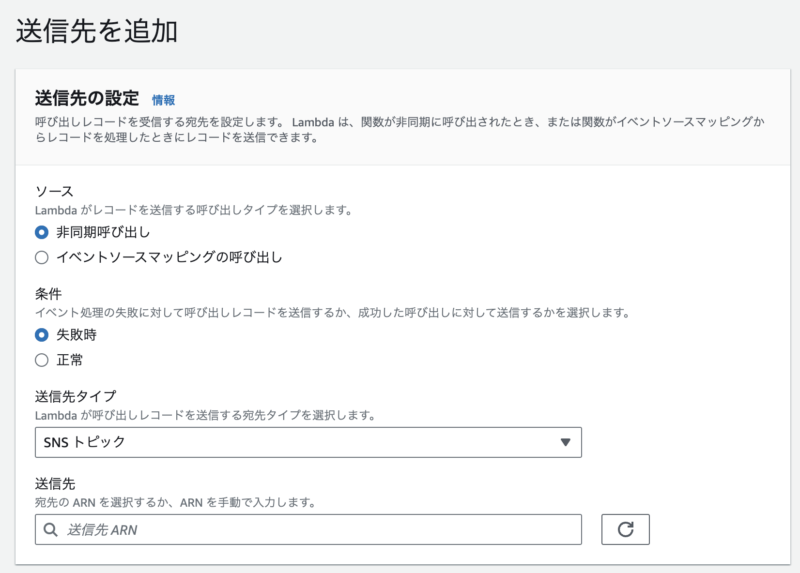This screenshot has height=573, width=800.
Task: Click the refresh icon beside the ARN field
Action: pyautogui.click(x=625, y=529)
